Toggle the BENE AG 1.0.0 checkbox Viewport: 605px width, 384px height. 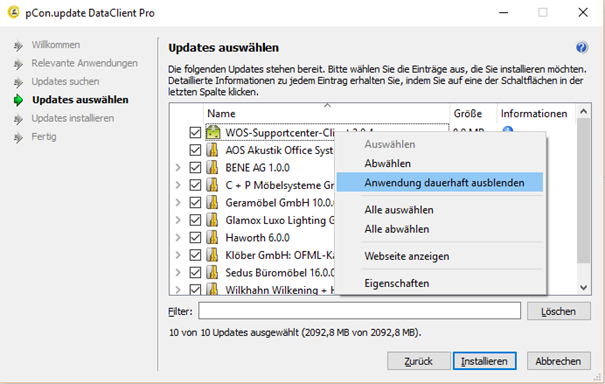[x=195, y=167]
